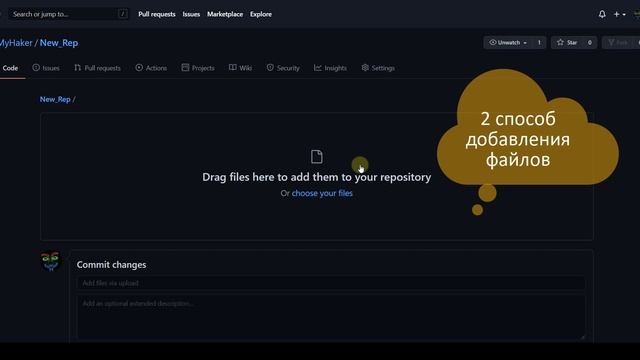Click the user avatar beside Commit changes

pyautogui.click(x=51, y=261)
